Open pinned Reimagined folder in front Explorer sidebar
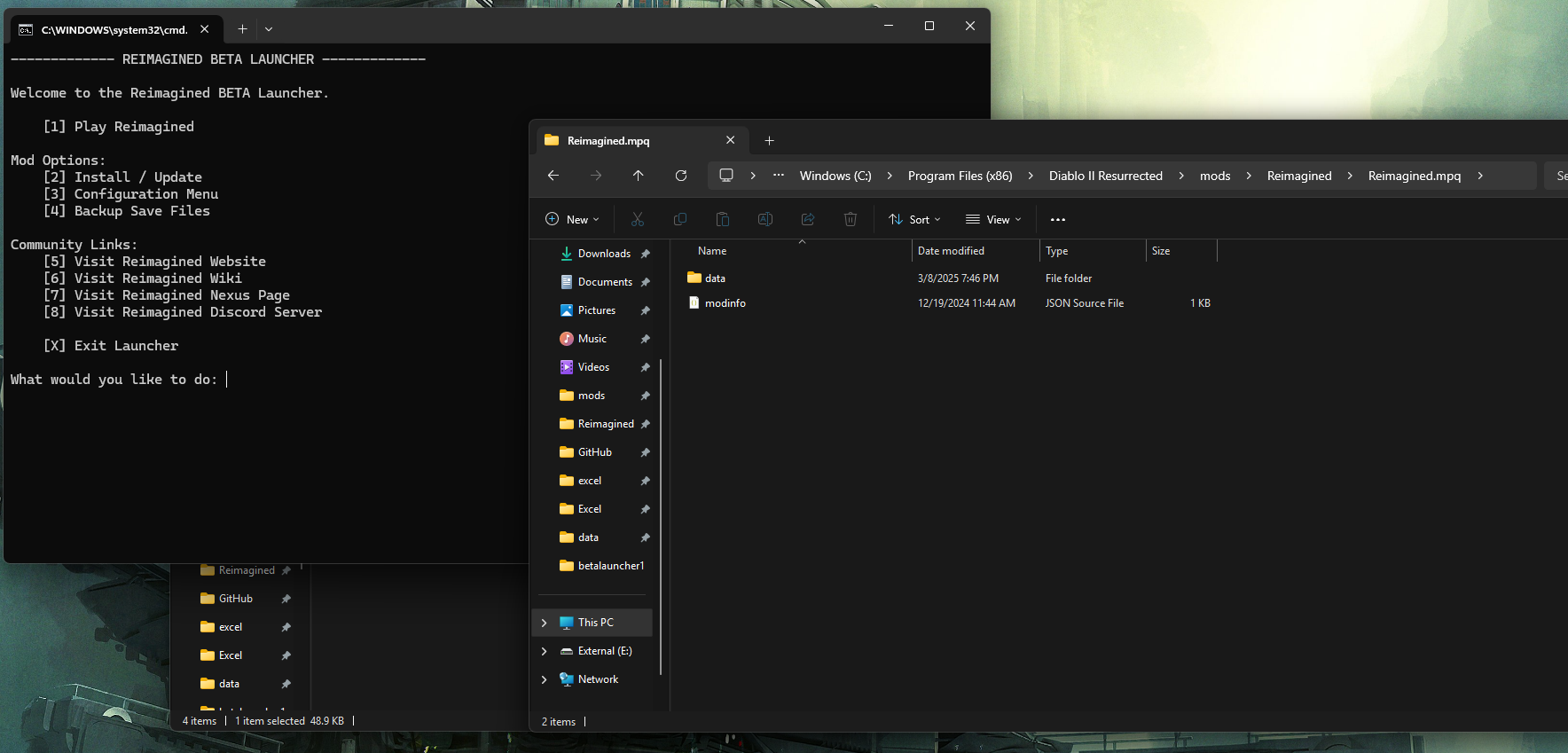1568x753 pixels. tap(596, 424)
